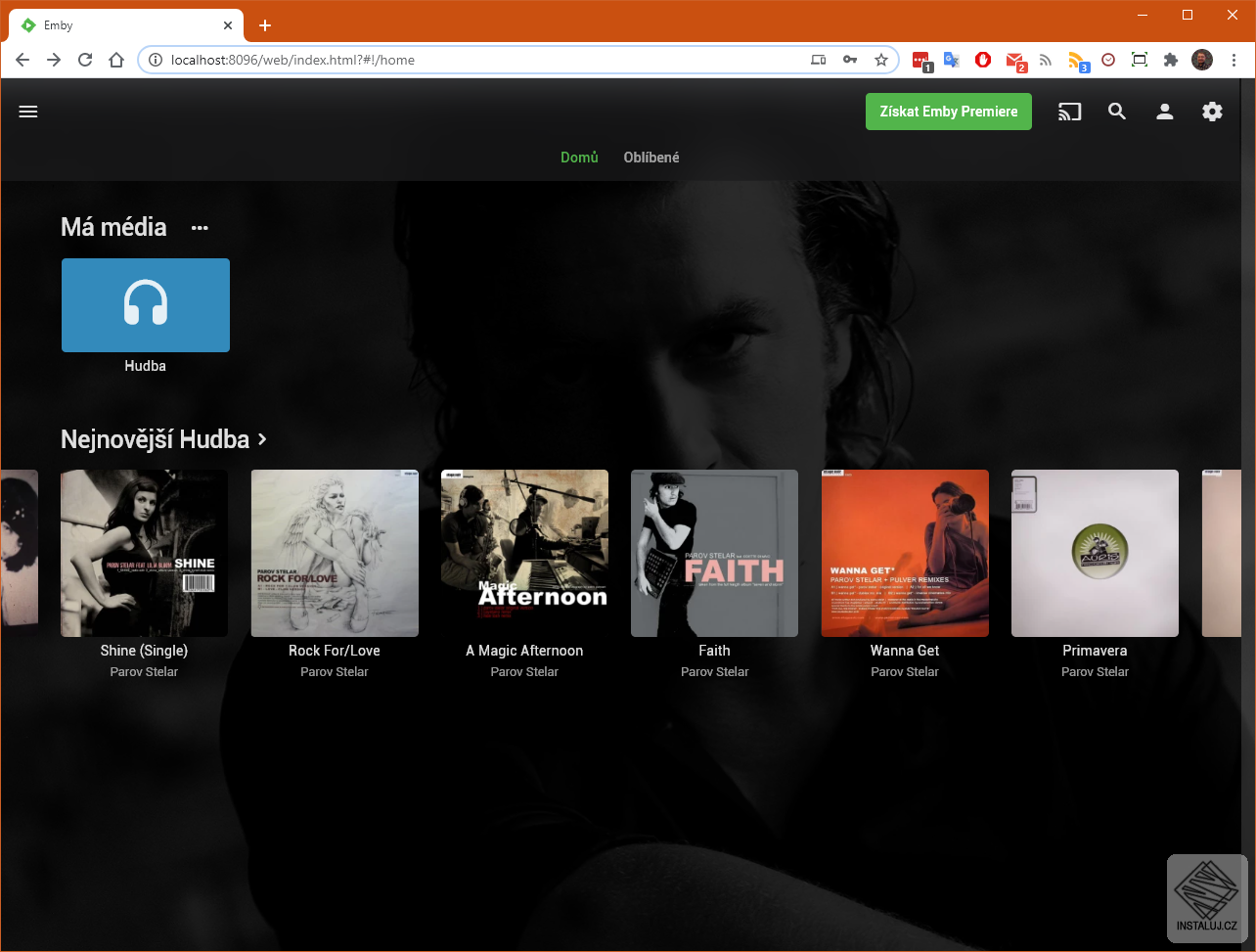1256x952 pixels.
Task: Click Parov Stelar under Wanna Get
Action: pos(905,672)
